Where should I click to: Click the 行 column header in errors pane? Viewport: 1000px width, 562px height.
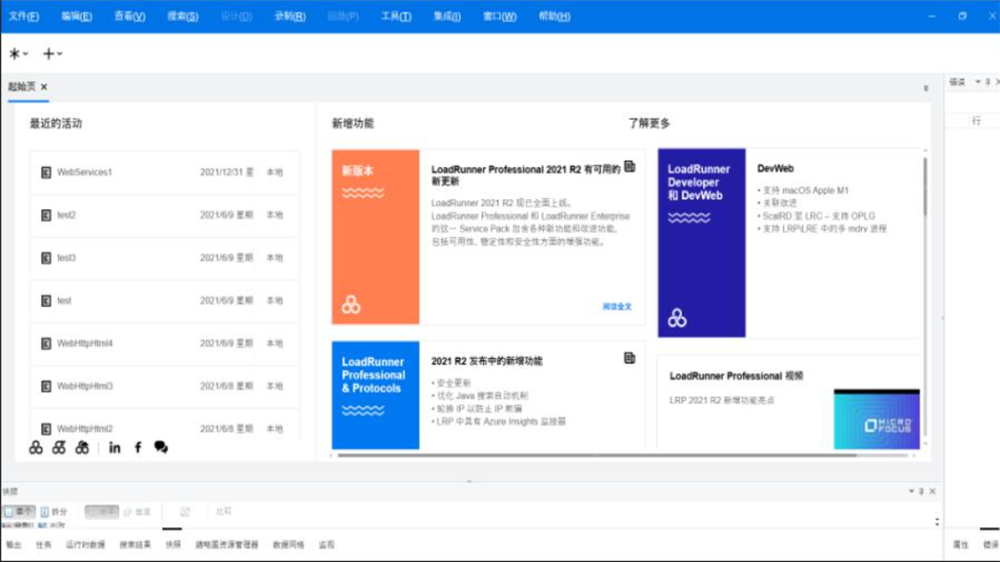(x=976, y=121)
